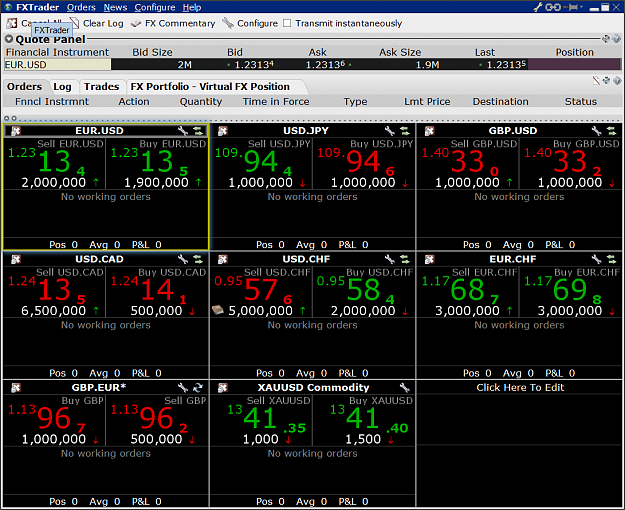Click the Time in Force column header

[276, 102]
